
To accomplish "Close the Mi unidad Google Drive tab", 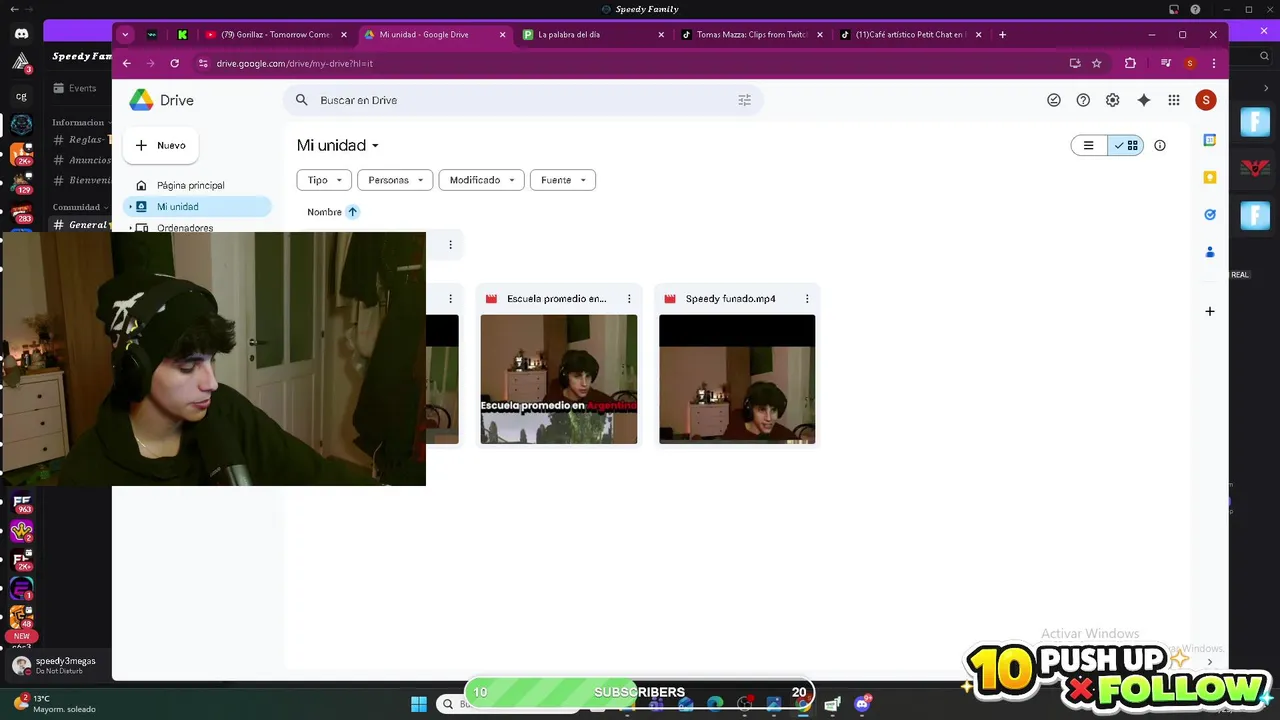I will (503, 34).
